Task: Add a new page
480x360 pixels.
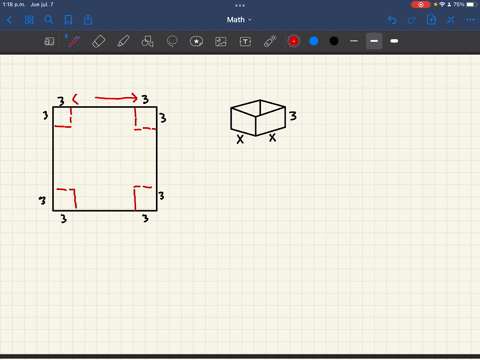Action: pos(431,20)
